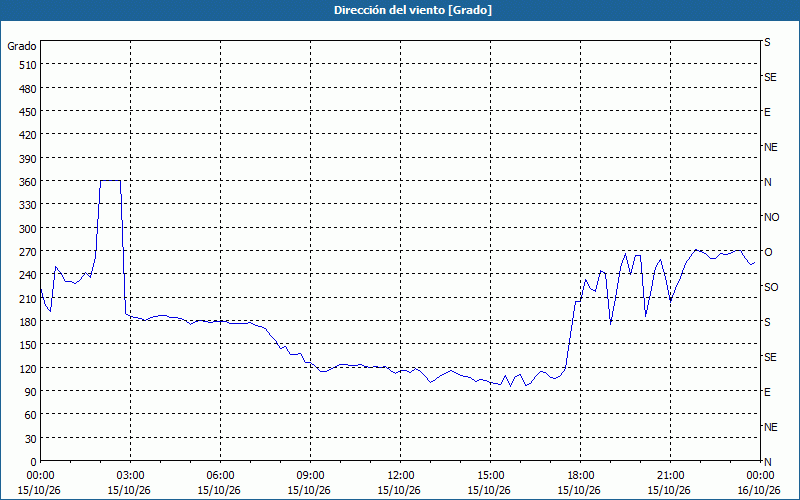
Task: Click the flat peak of the line at 360
Action: click(x=110, y=180)
